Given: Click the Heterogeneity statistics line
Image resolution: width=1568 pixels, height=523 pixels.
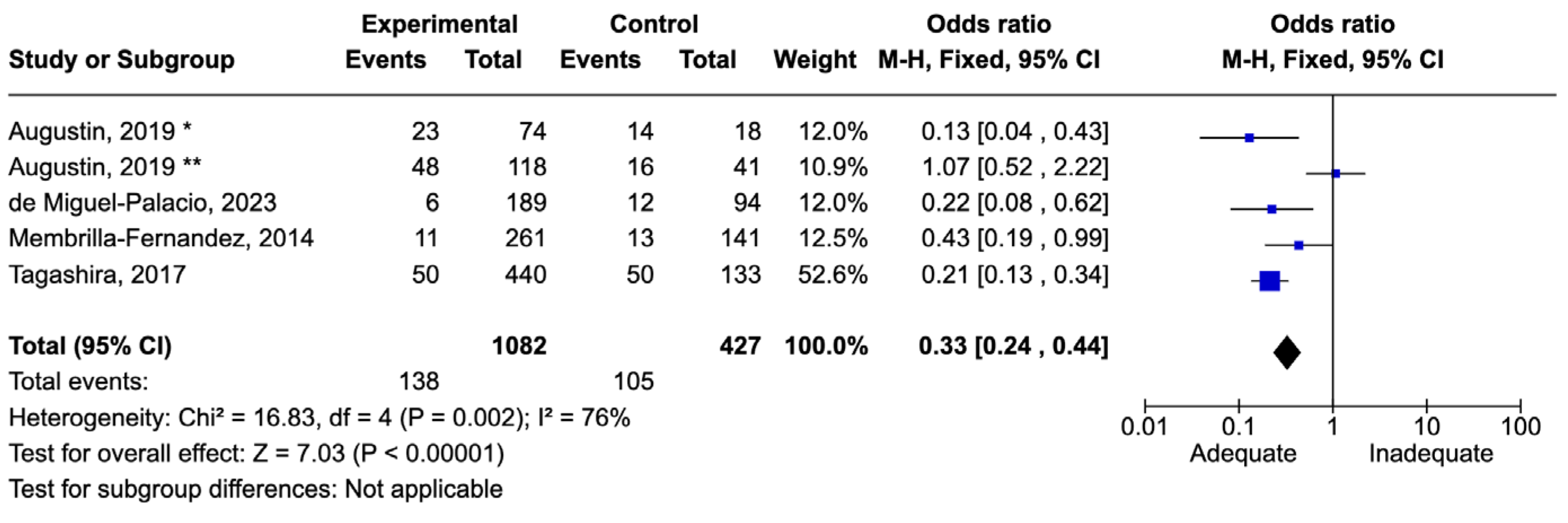Looking at the screenshot, I should (x=320, y=418).
